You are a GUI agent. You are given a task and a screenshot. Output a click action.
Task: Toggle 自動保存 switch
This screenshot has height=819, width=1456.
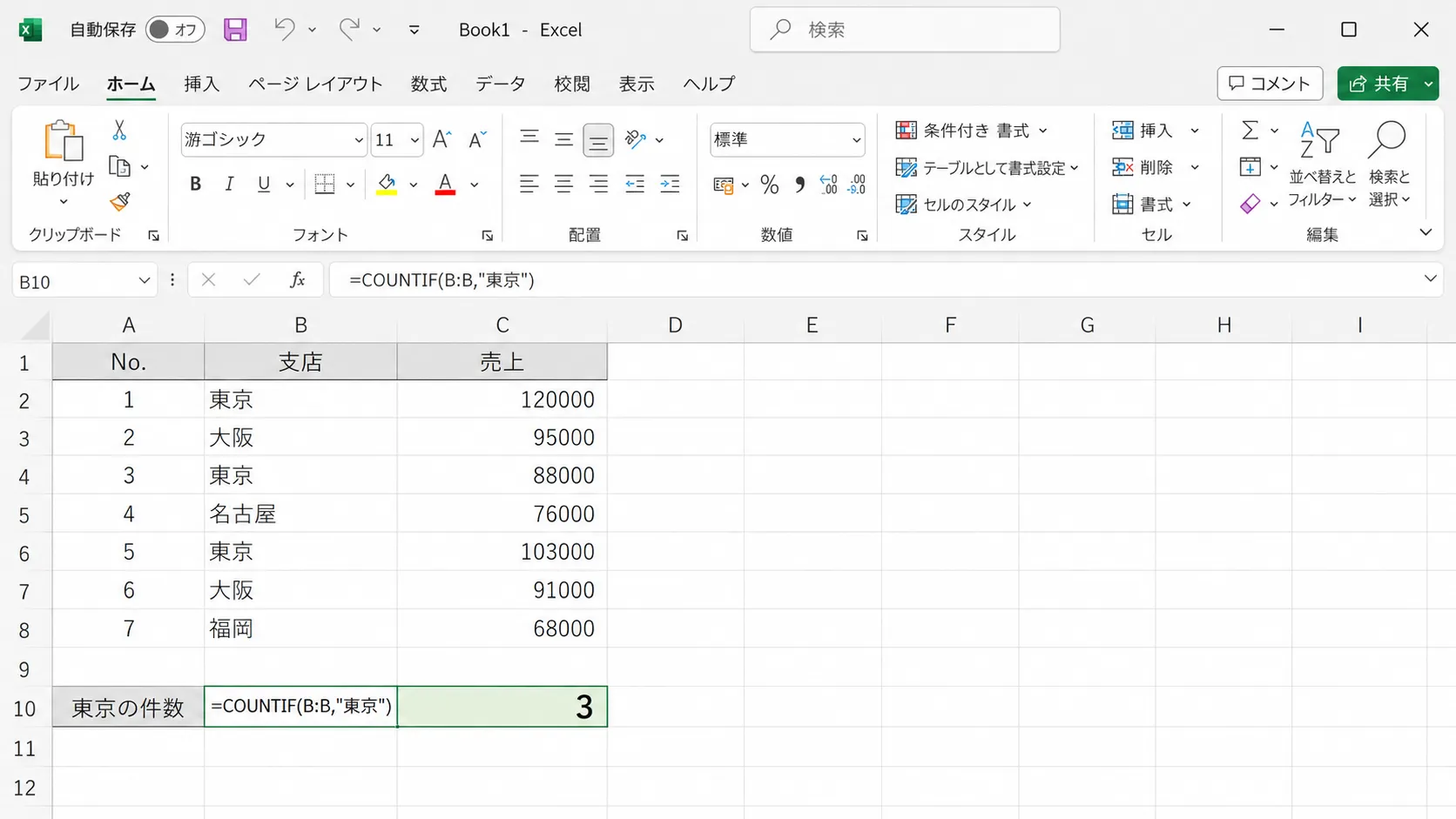point(174,30)
